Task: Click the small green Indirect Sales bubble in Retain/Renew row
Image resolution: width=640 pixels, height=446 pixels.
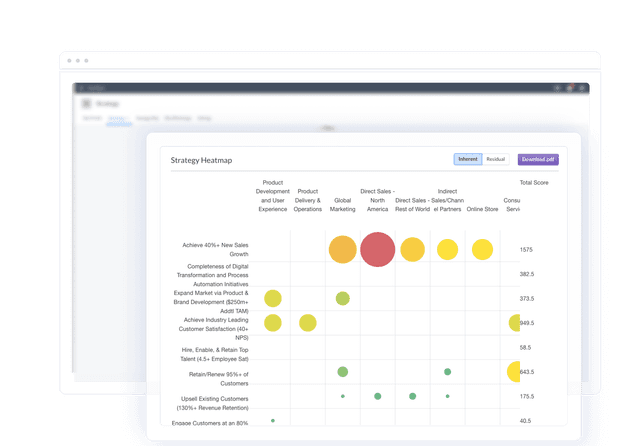Action: (447, 372)
